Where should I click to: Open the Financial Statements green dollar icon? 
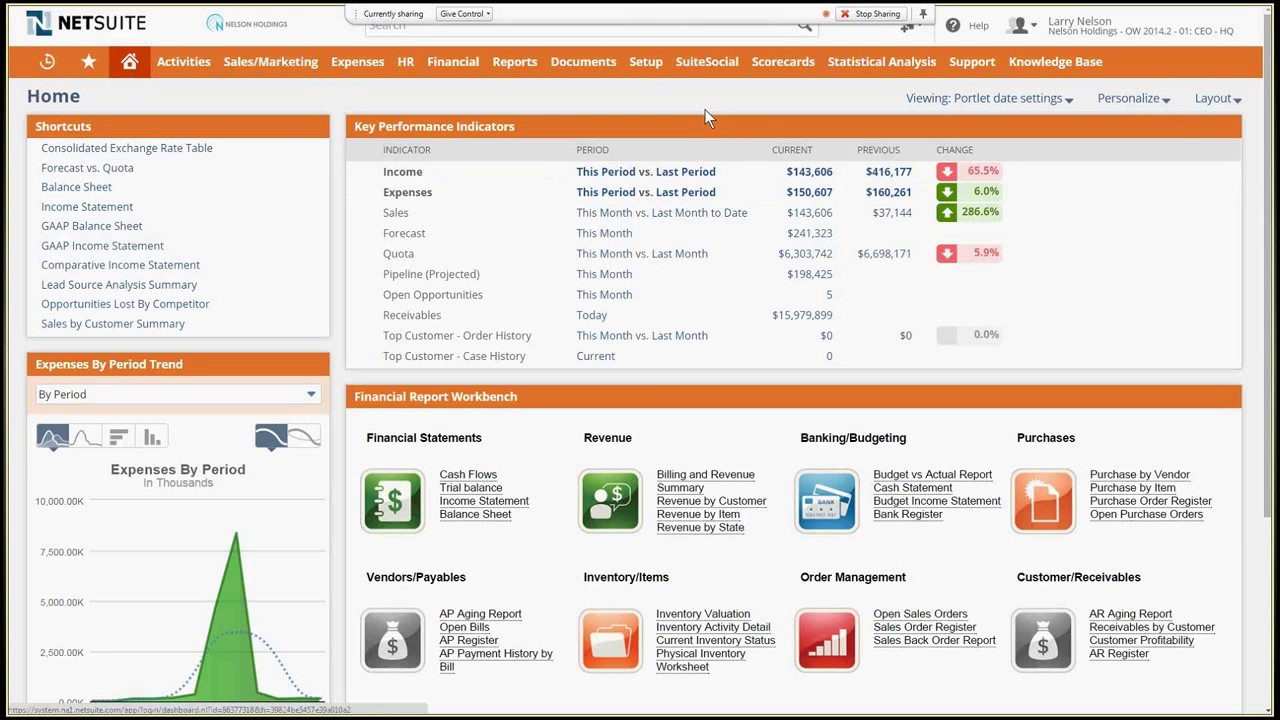393,500
